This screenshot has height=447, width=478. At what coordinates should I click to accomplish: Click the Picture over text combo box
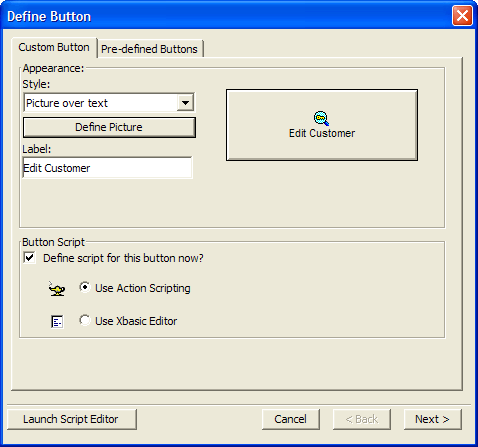click(109, 103)
